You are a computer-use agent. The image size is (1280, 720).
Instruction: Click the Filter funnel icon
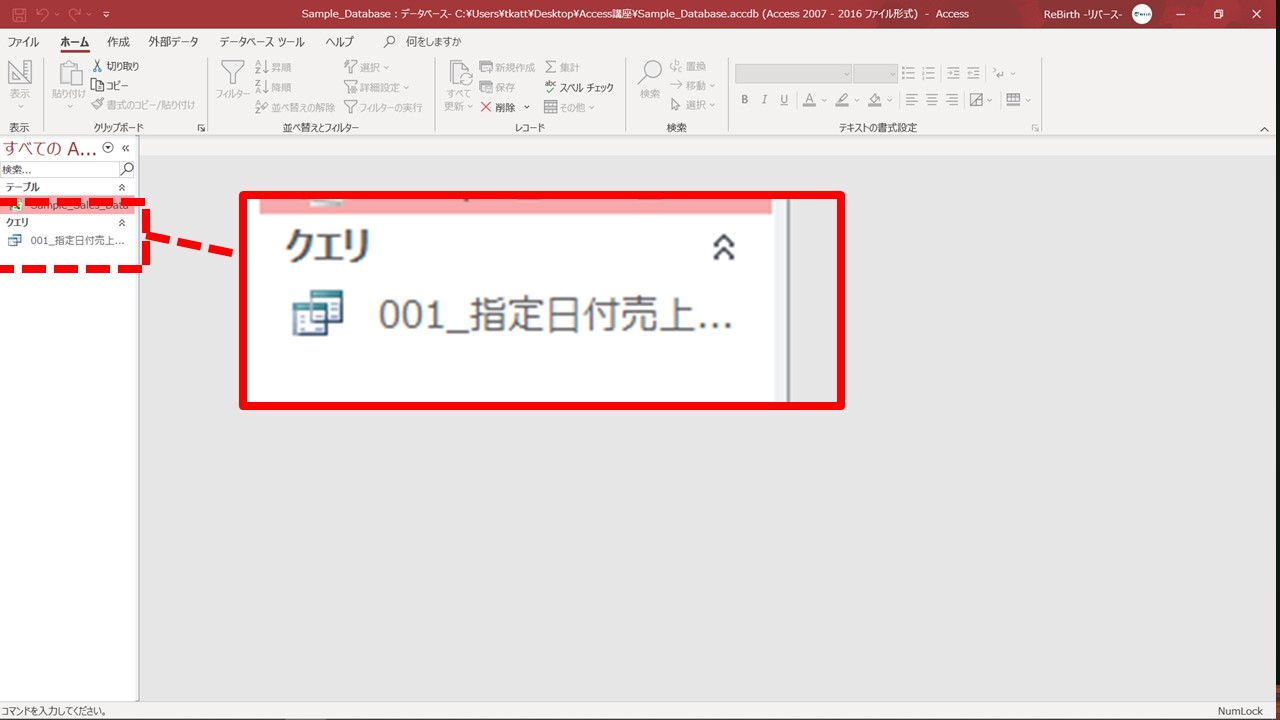tap(232, 73)
